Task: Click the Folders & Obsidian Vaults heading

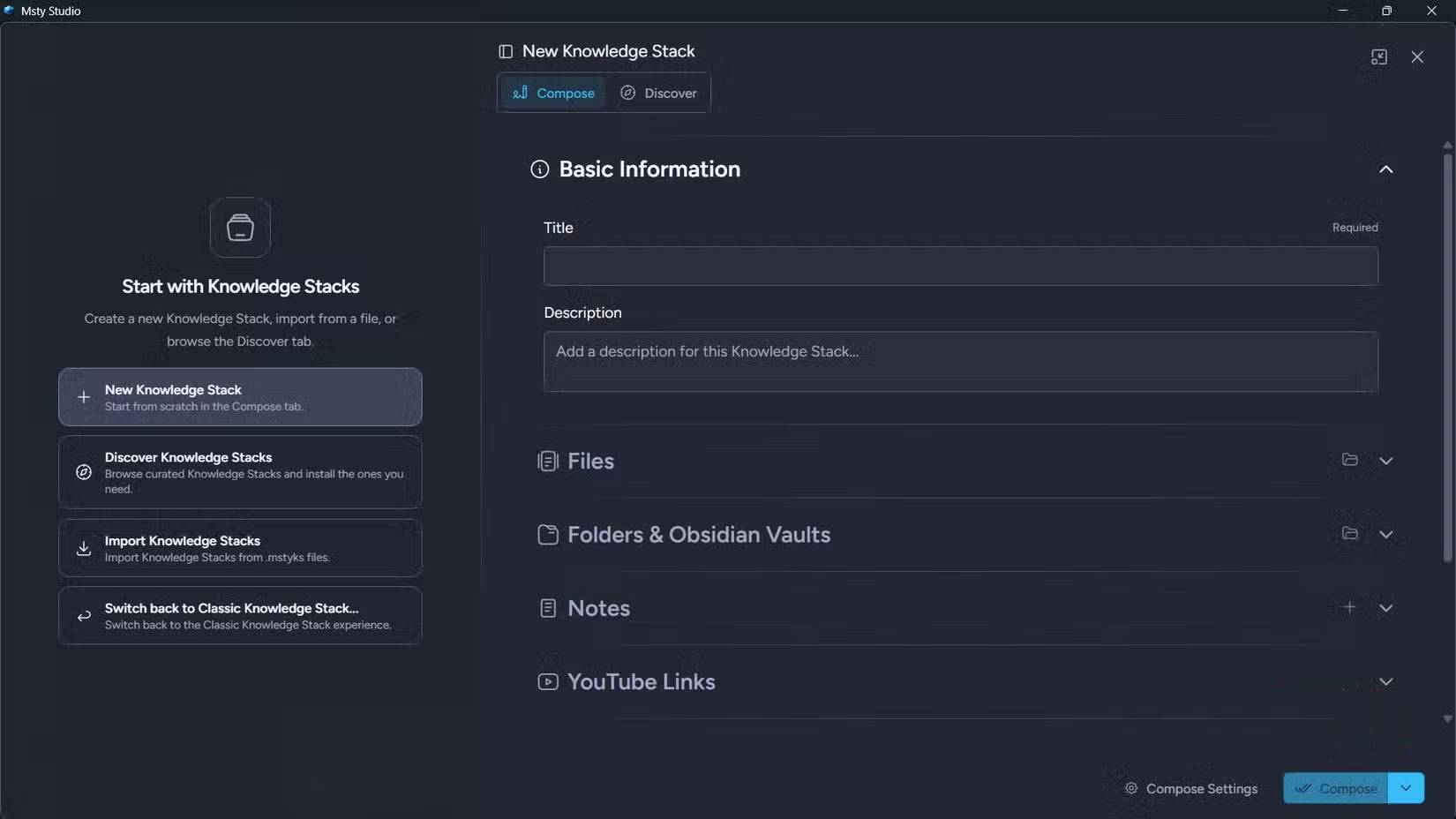Action: 699,535
